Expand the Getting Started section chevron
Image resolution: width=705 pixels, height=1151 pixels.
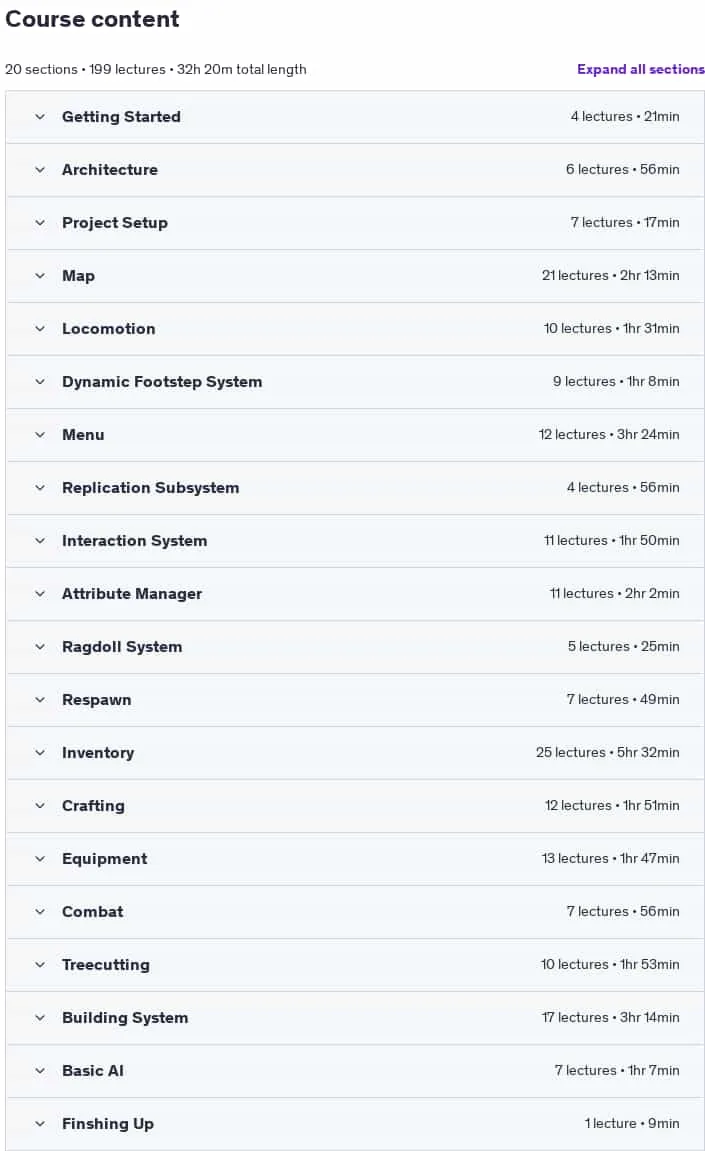tap(40, 117)
